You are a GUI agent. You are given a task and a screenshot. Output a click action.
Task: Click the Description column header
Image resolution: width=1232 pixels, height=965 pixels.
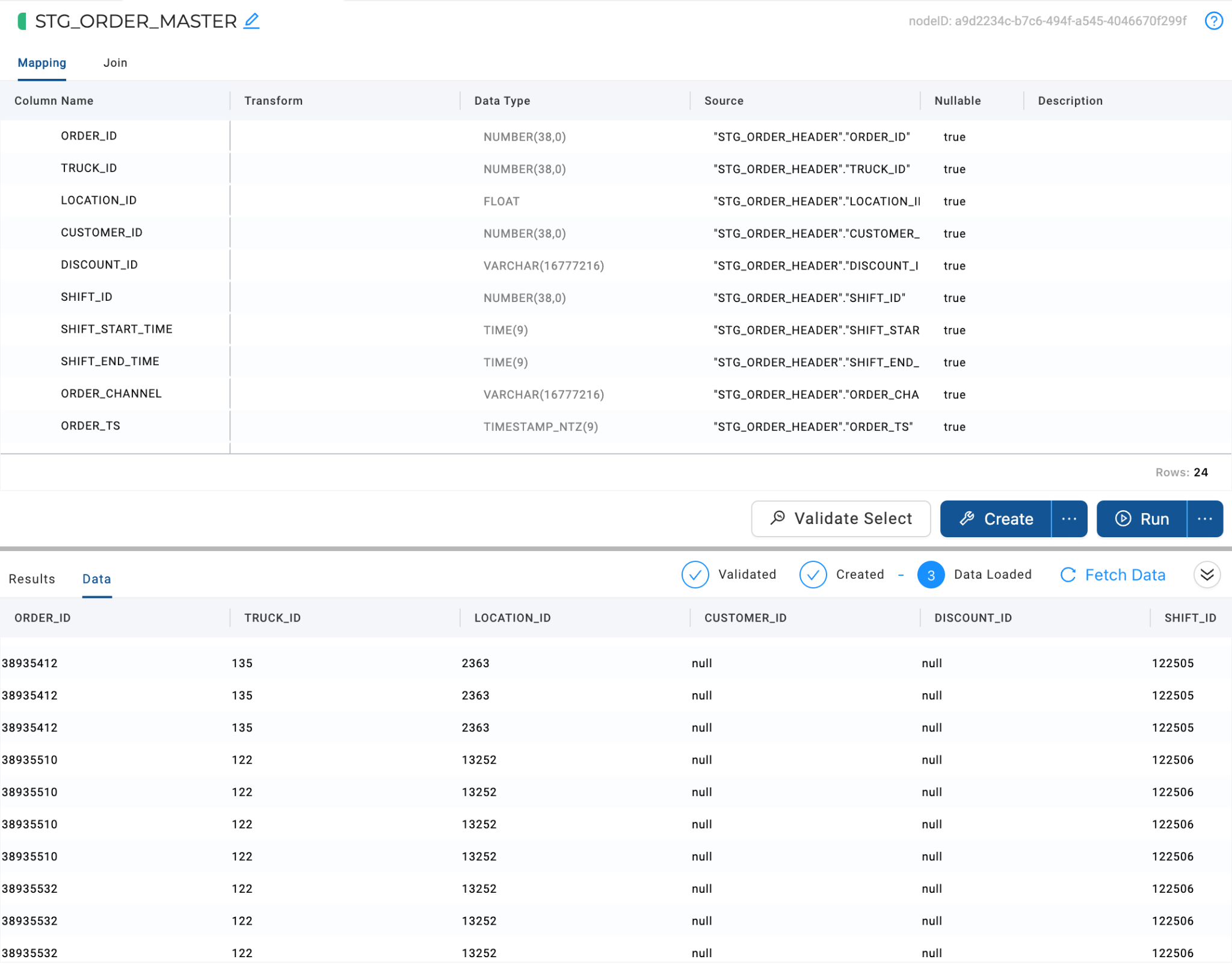pos(1070,100)
